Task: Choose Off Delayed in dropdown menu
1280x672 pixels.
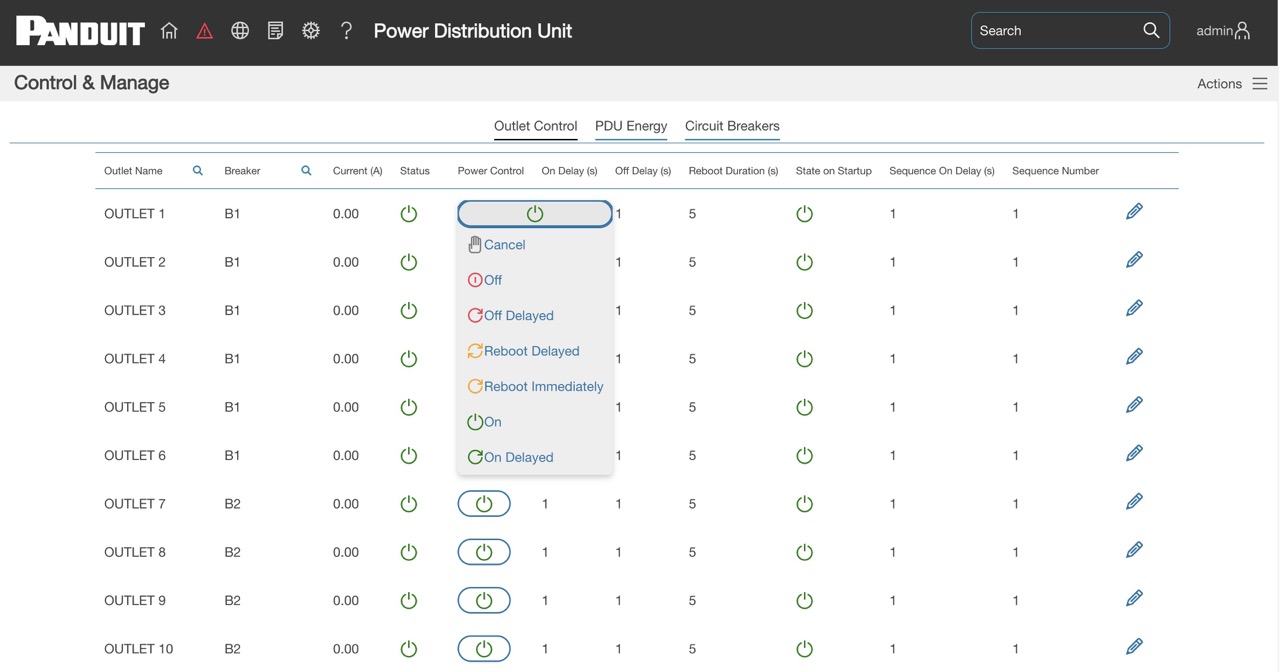Action: click(510, 316)
